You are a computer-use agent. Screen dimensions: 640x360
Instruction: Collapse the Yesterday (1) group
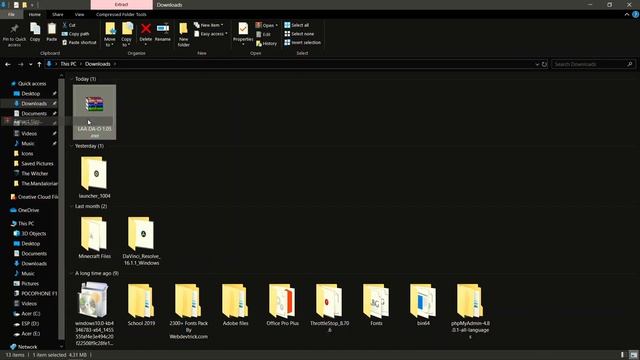coord(72,146)
